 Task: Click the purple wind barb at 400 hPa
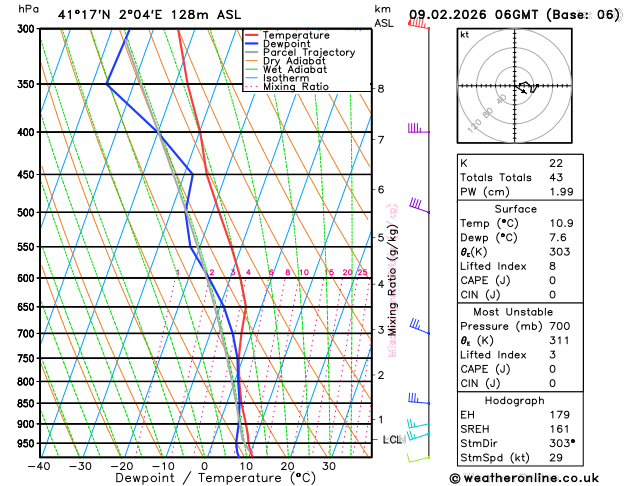tap(419, 128)
